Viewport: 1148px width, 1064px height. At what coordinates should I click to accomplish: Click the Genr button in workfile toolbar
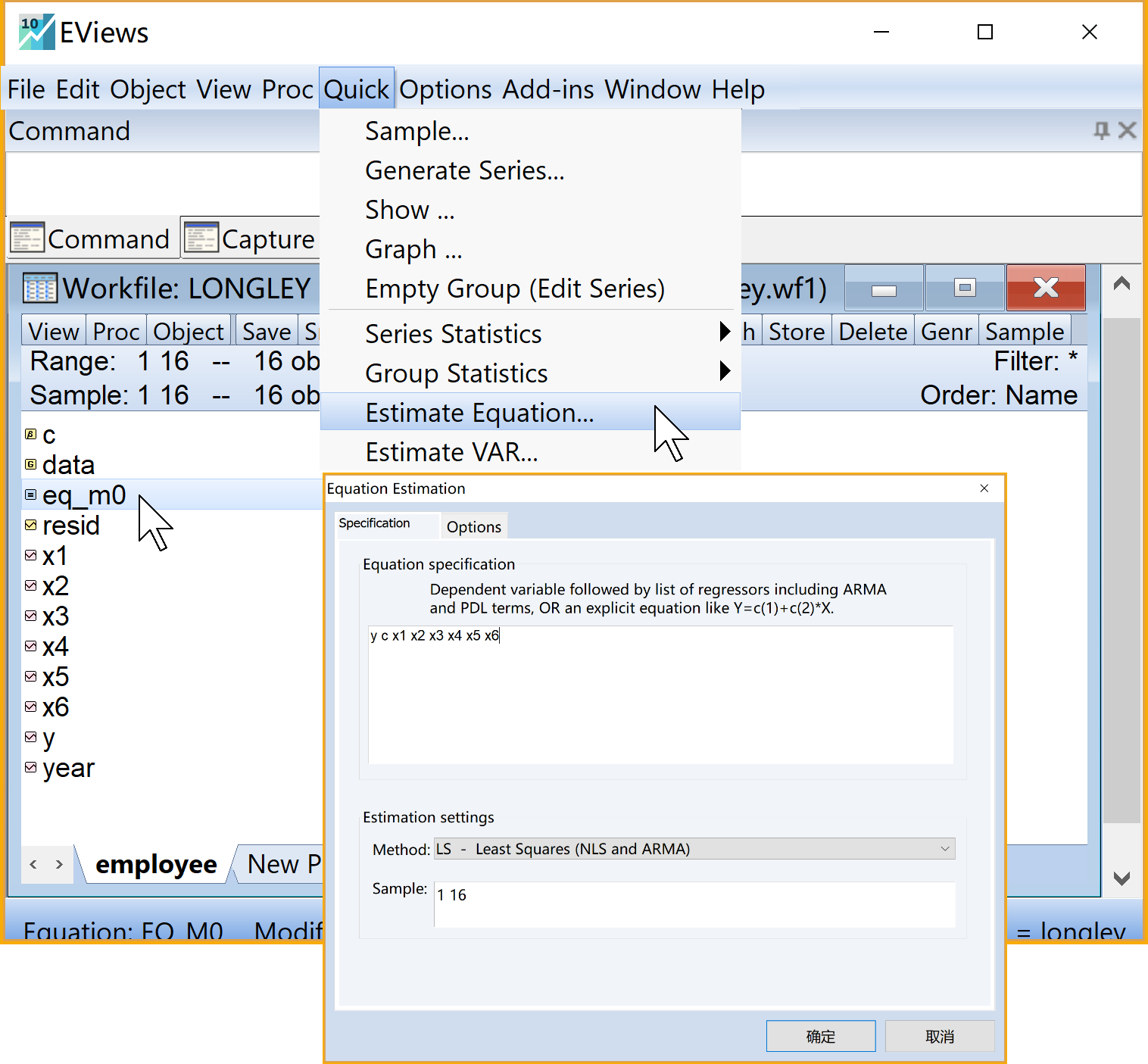(x=946, y=332)
